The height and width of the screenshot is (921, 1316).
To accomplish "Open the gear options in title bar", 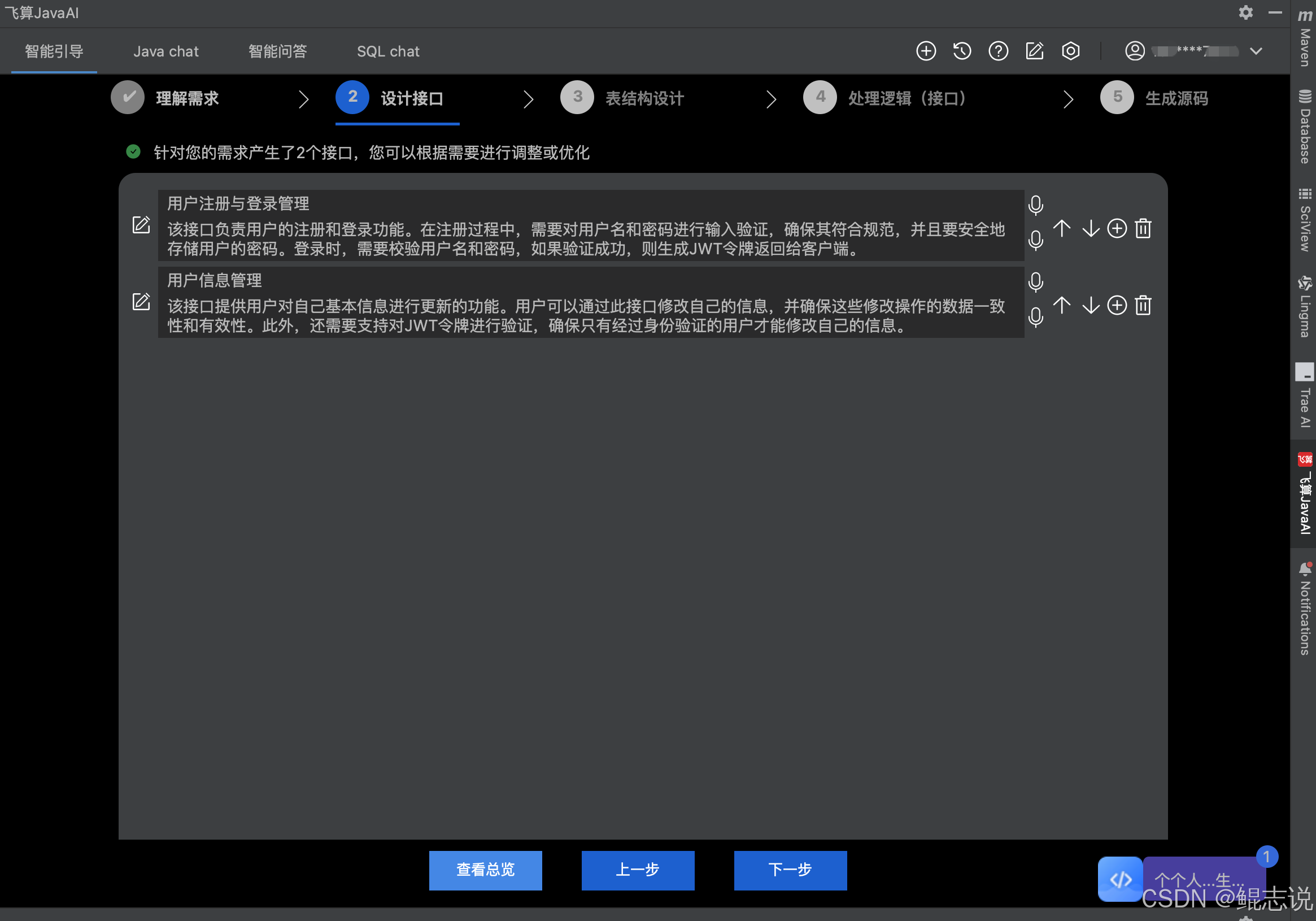I will (1245, 12).
